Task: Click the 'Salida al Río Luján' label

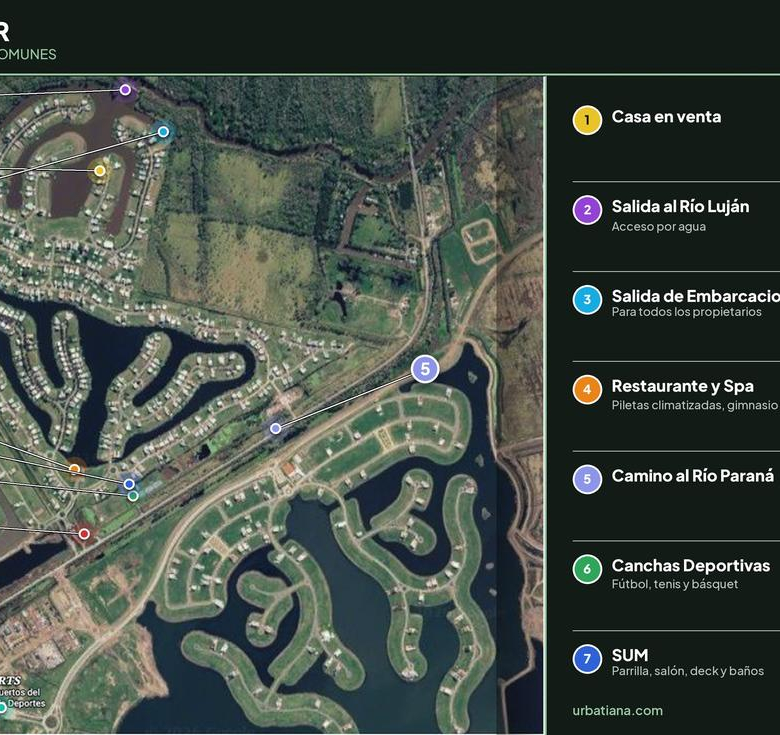Action: pos(681,206)
